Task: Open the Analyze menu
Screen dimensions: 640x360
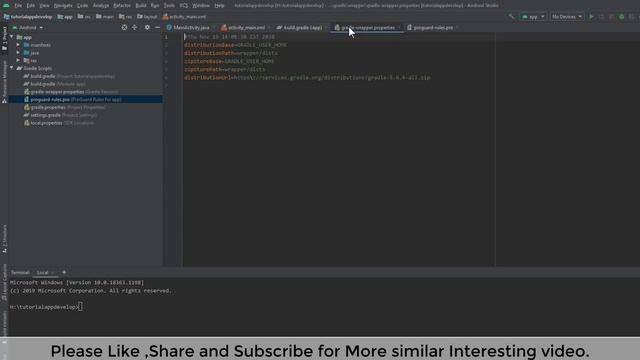Action: point(101,6)
